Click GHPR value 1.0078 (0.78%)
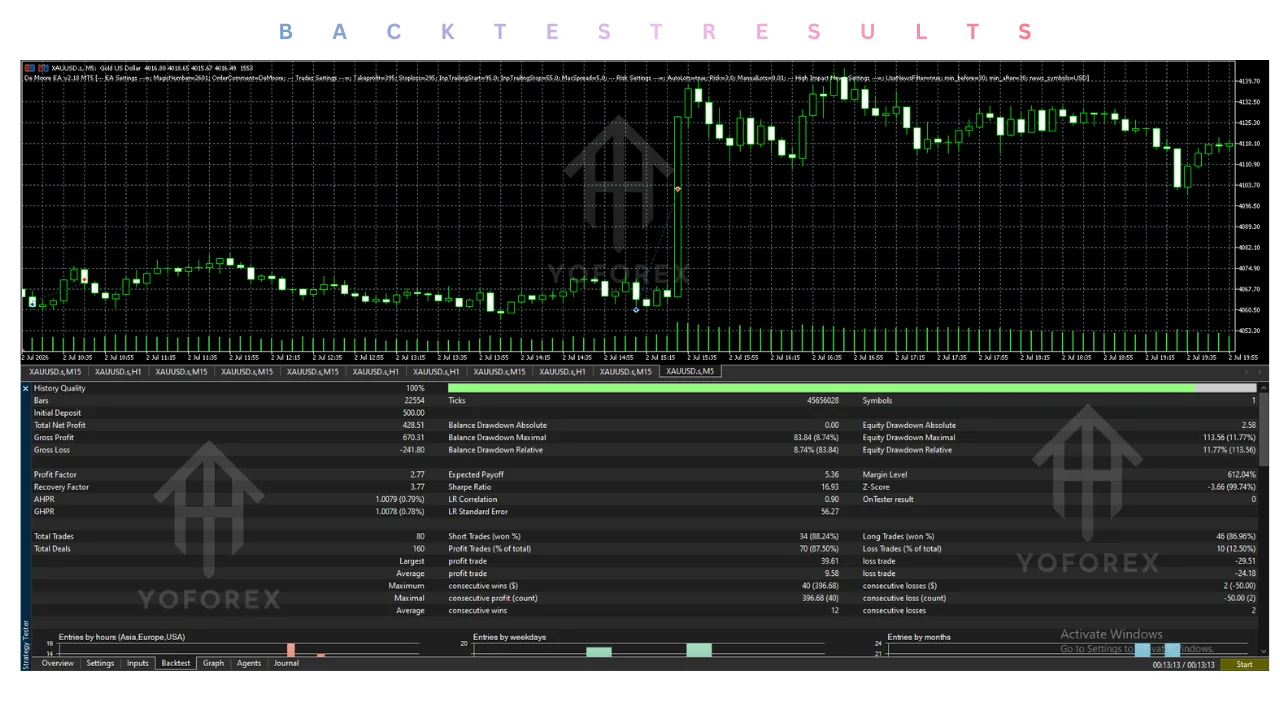 [x=400, y=511]
